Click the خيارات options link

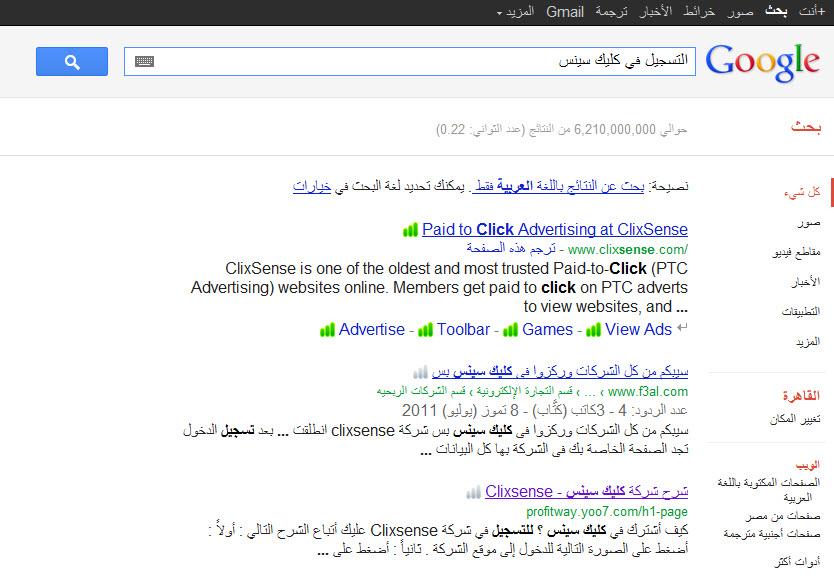point(312,187)
